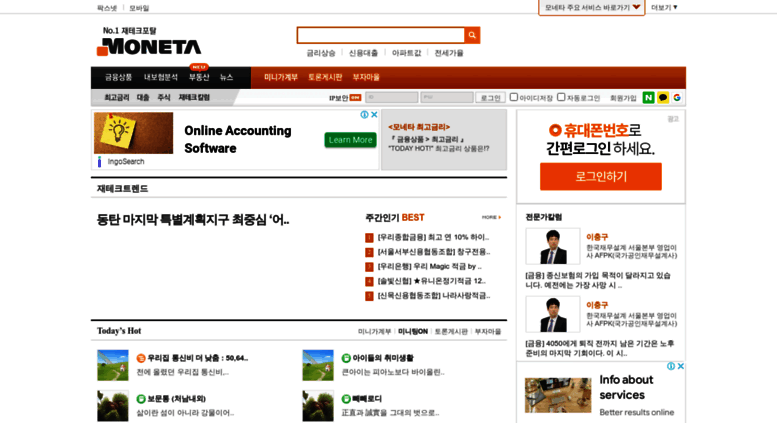
Task: Open the 부동산 menu
Action: click(199, 77)
